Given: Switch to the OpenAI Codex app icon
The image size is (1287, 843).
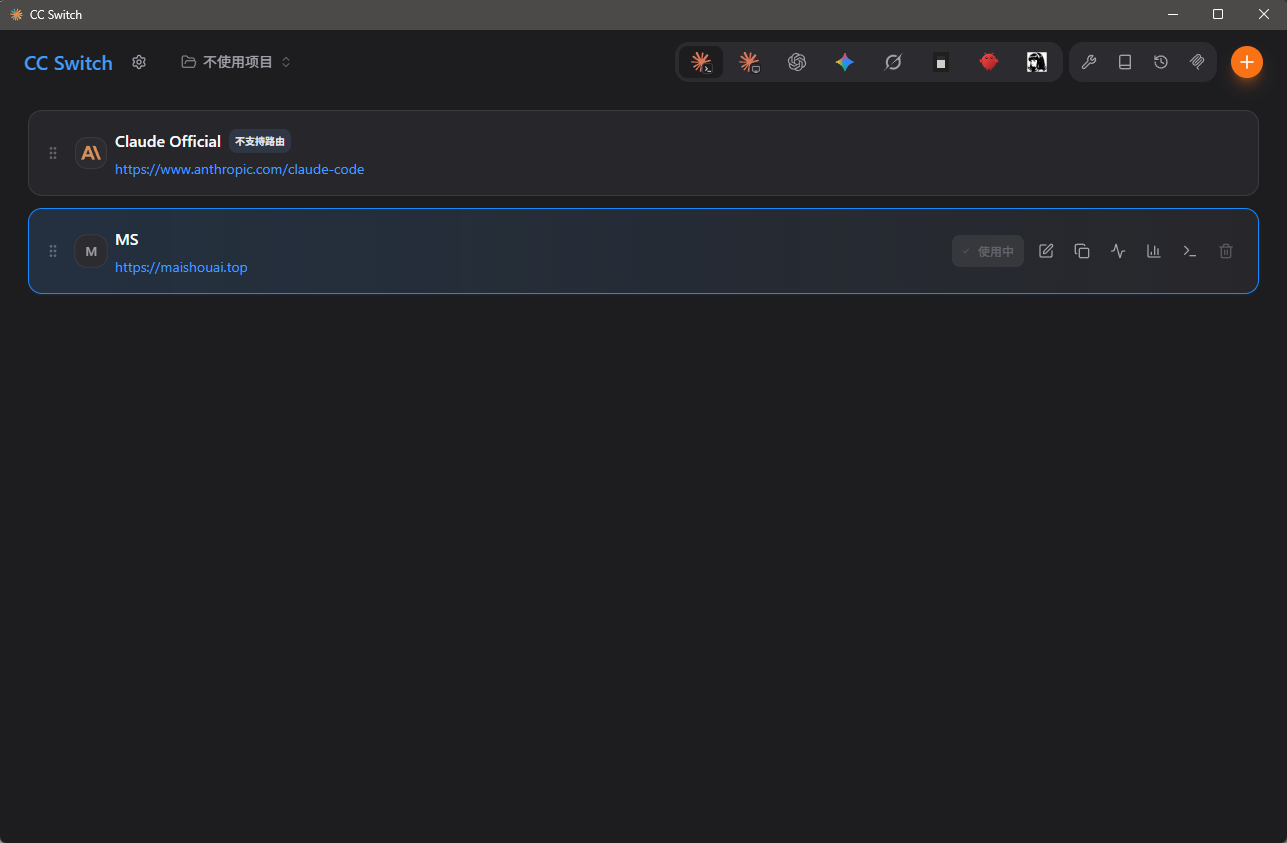Looking at the screenshot, I should [x=797, y=62].
